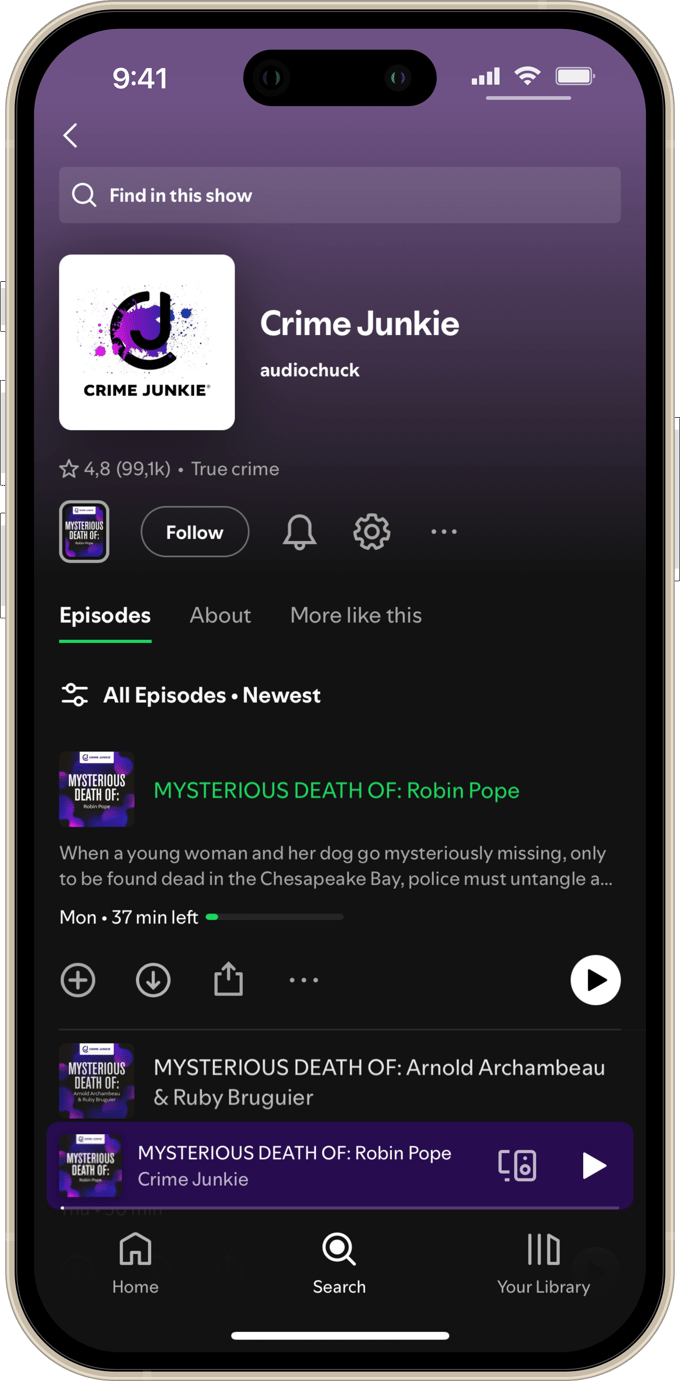Image resolution: width=680 pixels, height=1381 pixels.
Task: Open the green Robin Pope episode title
Action: tap(336, 791)
